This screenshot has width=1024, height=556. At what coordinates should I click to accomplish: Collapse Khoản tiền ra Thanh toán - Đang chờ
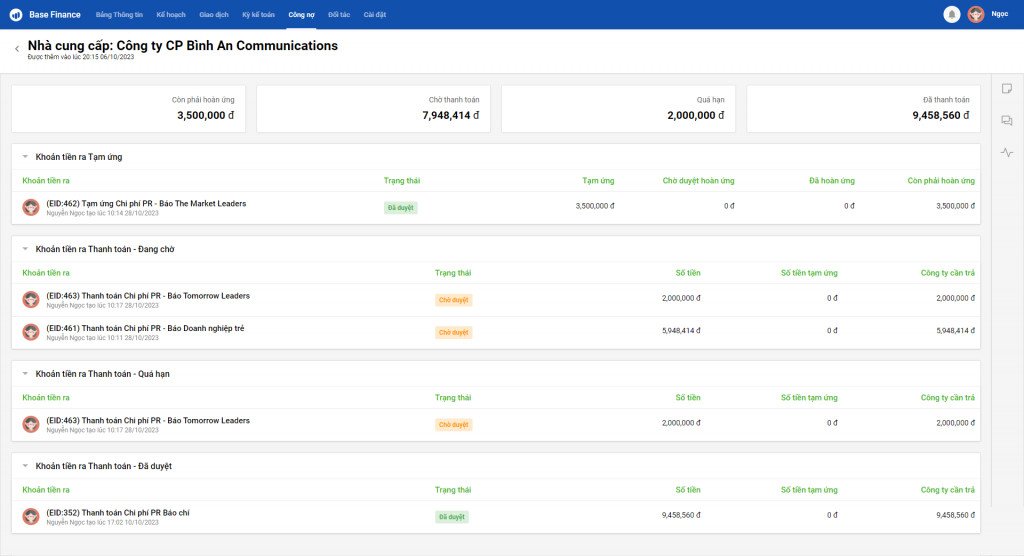point(25,249)
